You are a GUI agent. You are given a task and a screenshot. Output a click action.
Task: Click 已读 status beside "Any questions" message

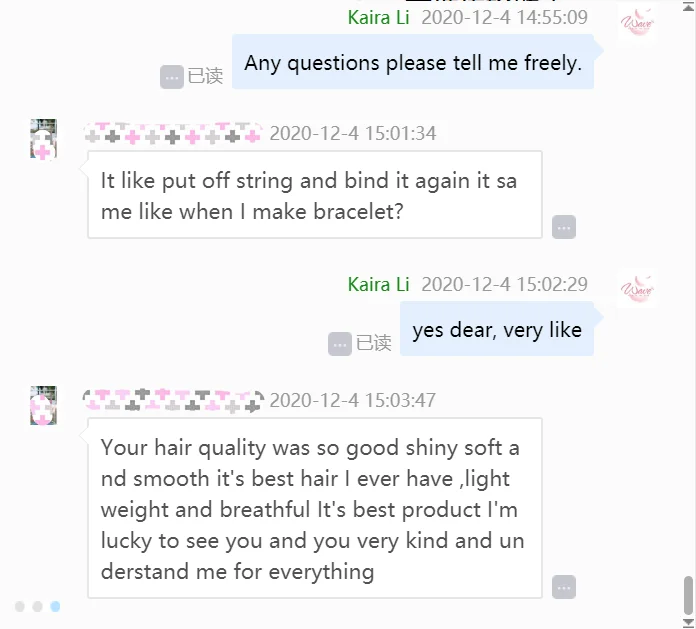205,76
